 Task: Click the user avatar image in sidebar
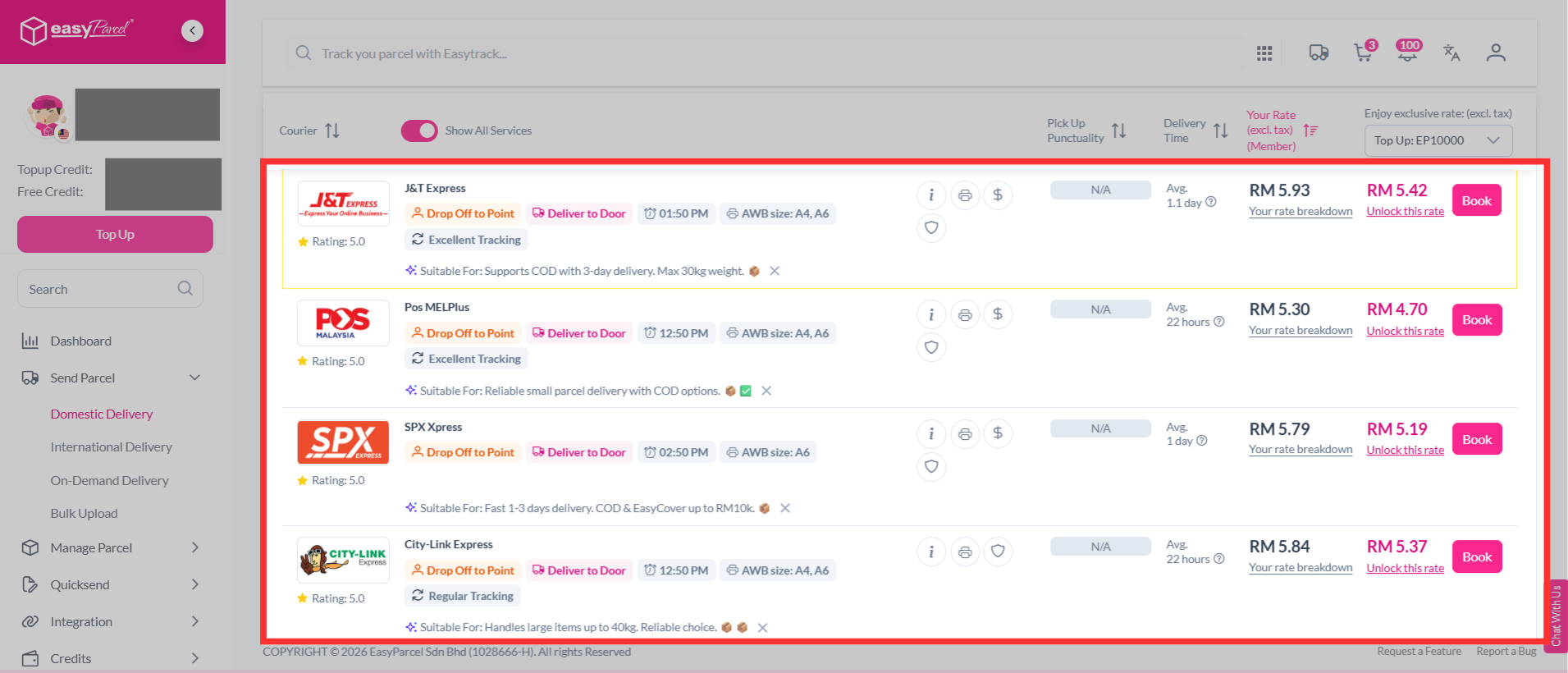pos(47,116)
